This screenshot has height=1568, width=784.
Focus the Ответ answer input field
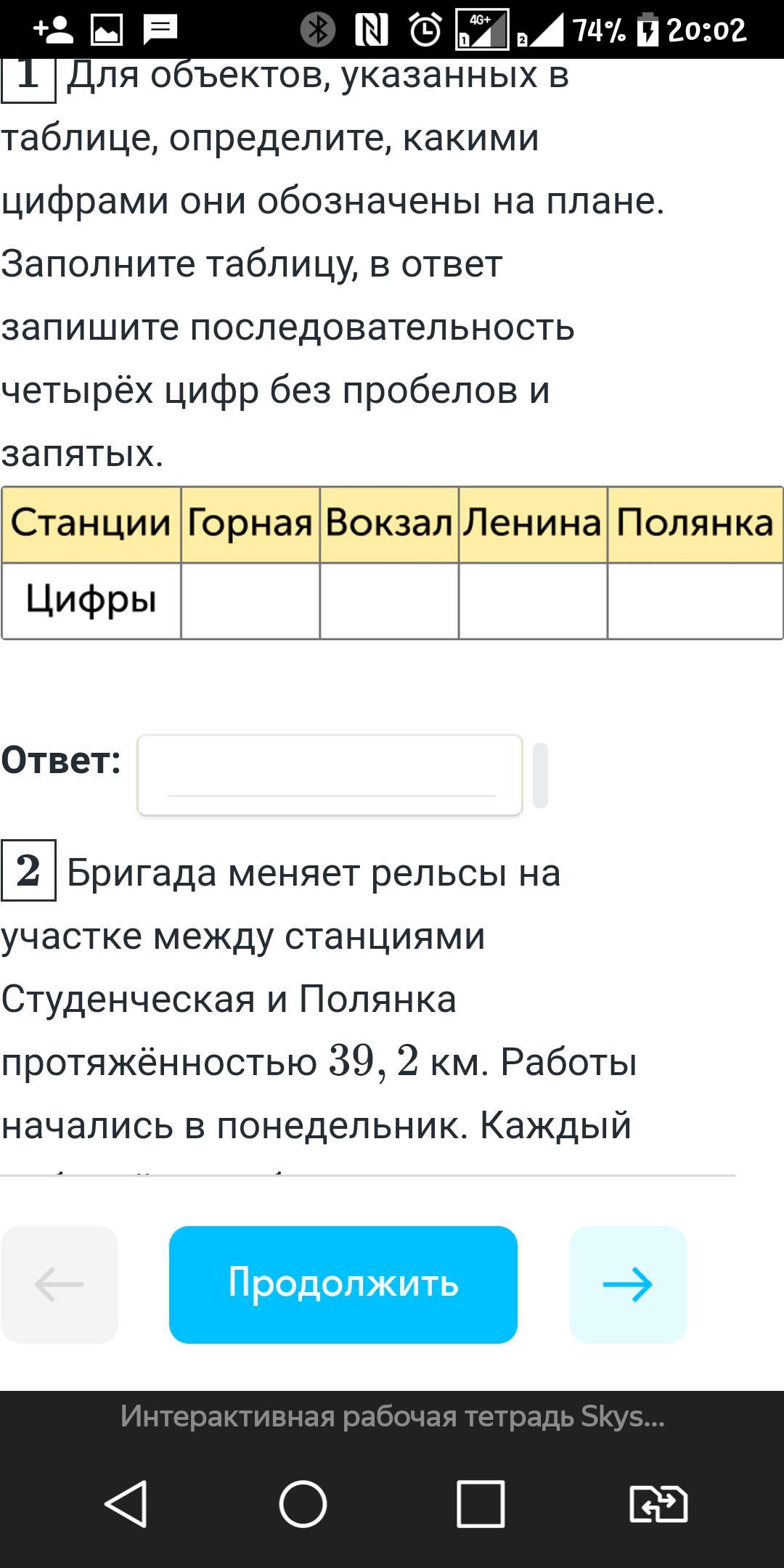point(330,775)
